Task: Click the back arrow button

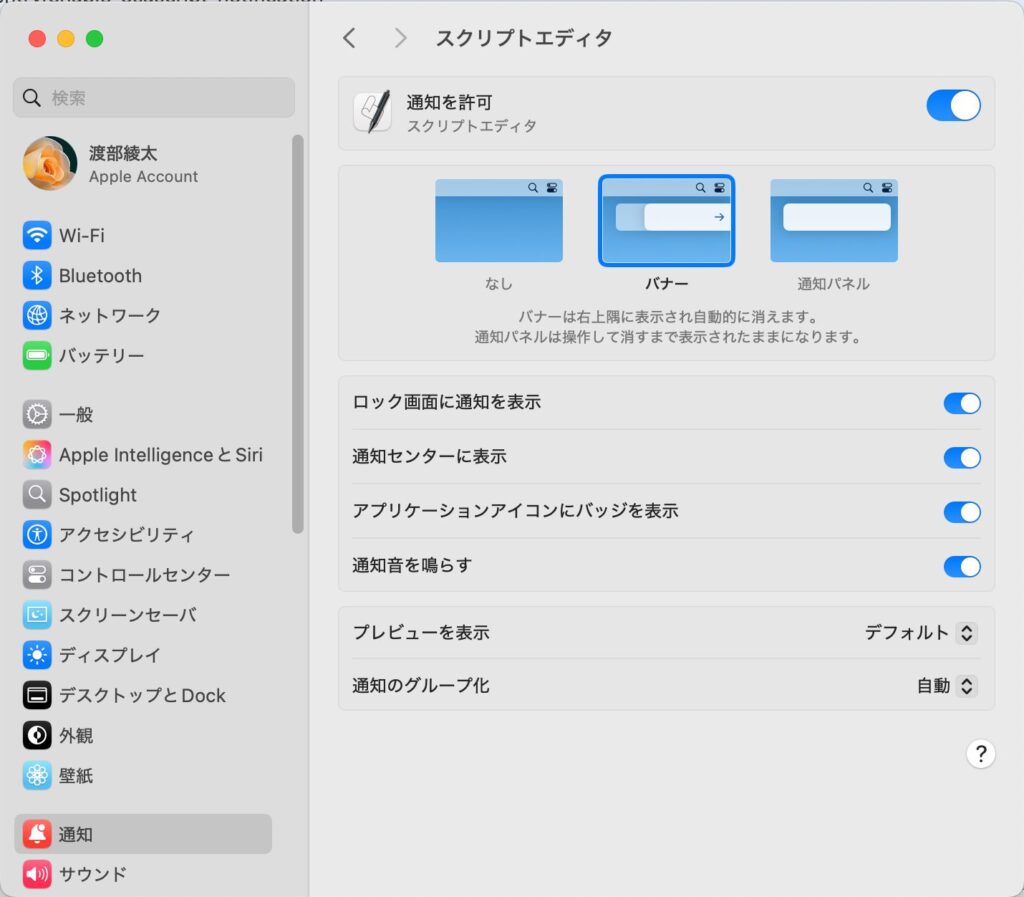Action: tap(349, 38)
